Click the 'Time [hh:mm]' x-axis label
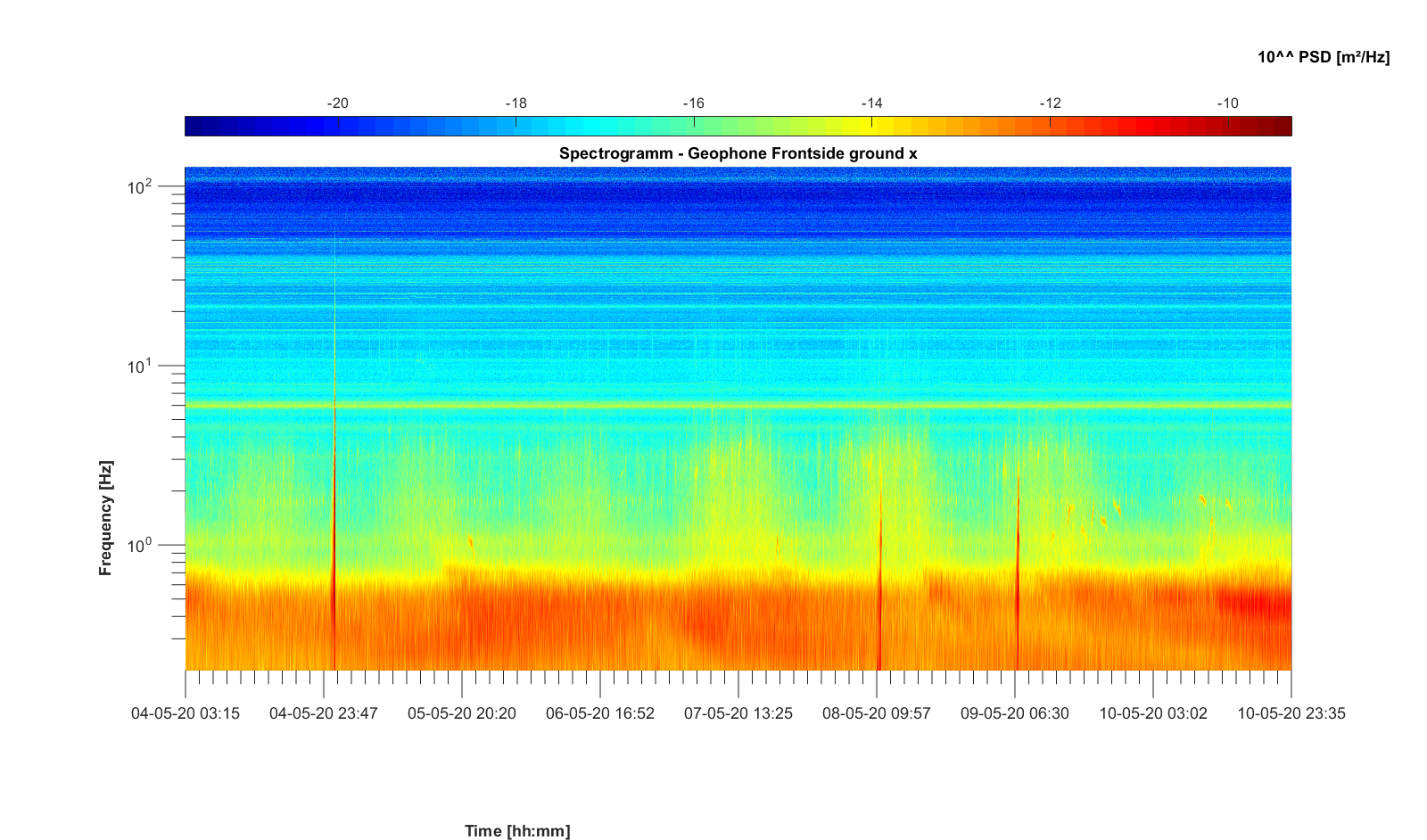The width and height of the screenshot is (1427, 840). pos(517,831)
